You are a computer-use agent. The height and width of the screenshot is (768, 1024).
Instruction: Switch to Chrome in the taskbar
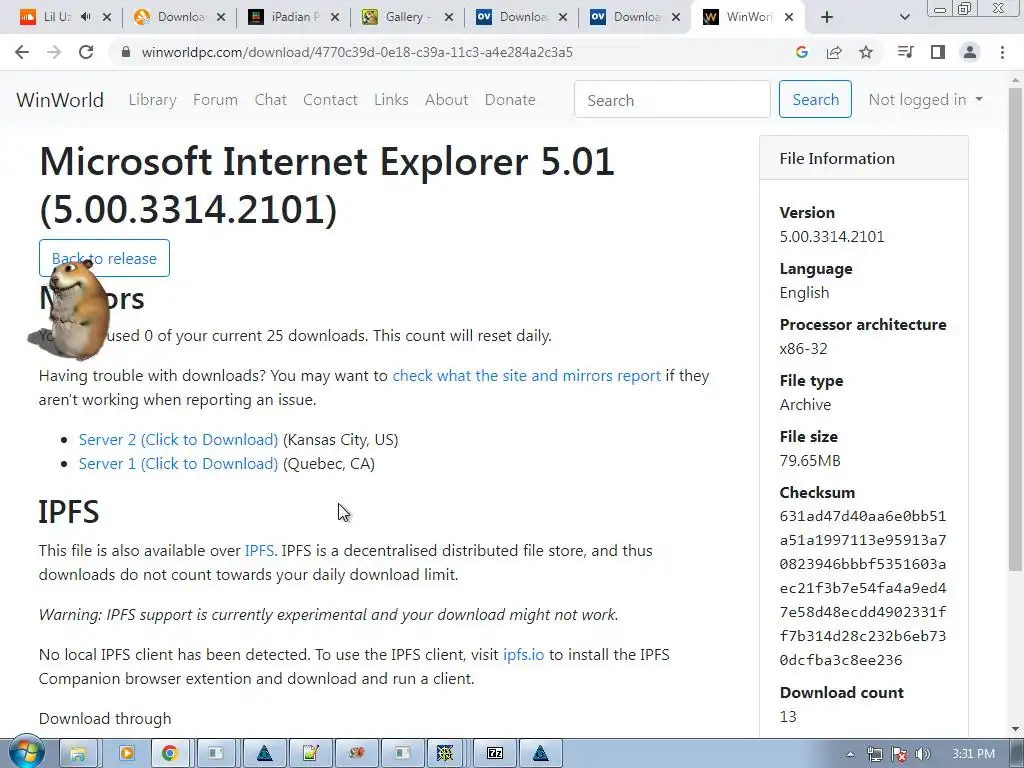(170, 754)
